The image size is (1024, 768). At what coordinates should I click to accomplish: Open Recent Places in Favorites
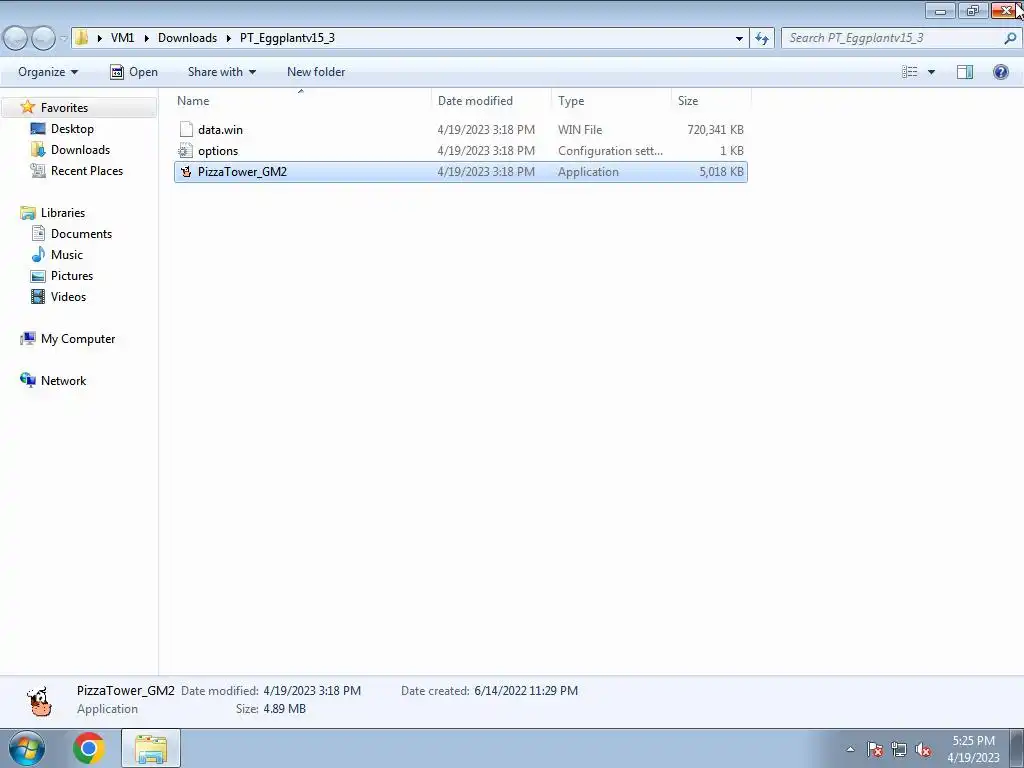point(87,170)
